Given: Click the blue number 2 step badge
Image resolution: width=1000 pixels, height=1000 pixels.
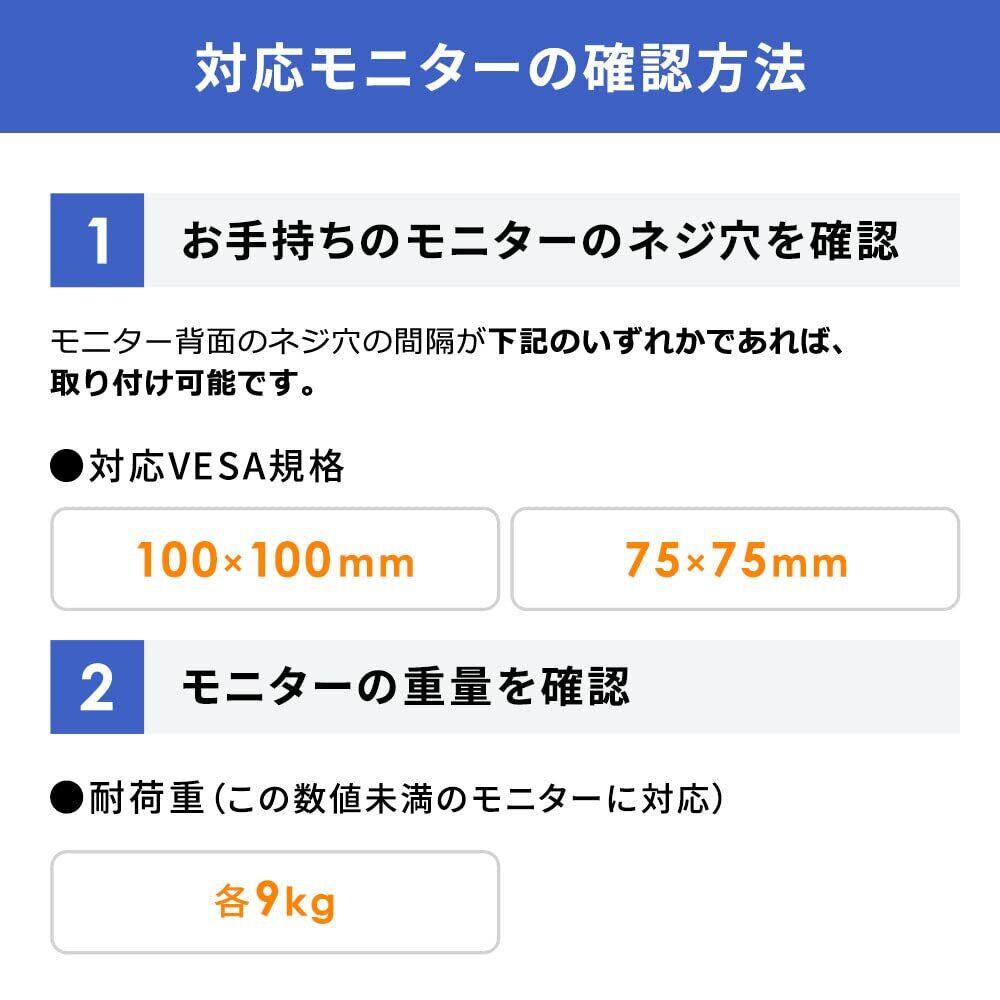Looking at the screenshot, I should 97,688.
